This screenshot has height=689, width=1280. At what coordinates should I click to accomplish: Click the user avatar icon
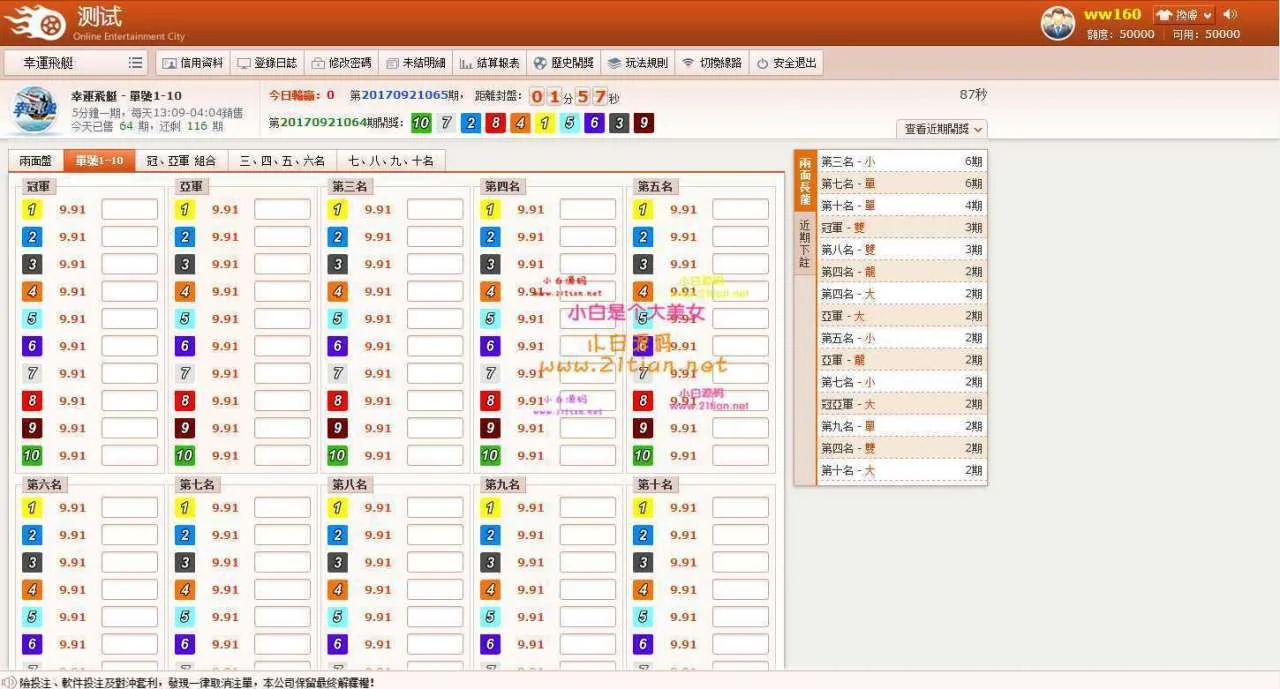[x=1057, y=23]
